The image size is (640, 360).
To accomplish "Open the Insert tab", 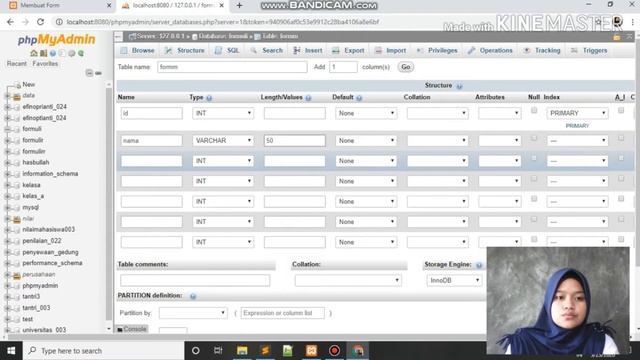I will (308, 51).
